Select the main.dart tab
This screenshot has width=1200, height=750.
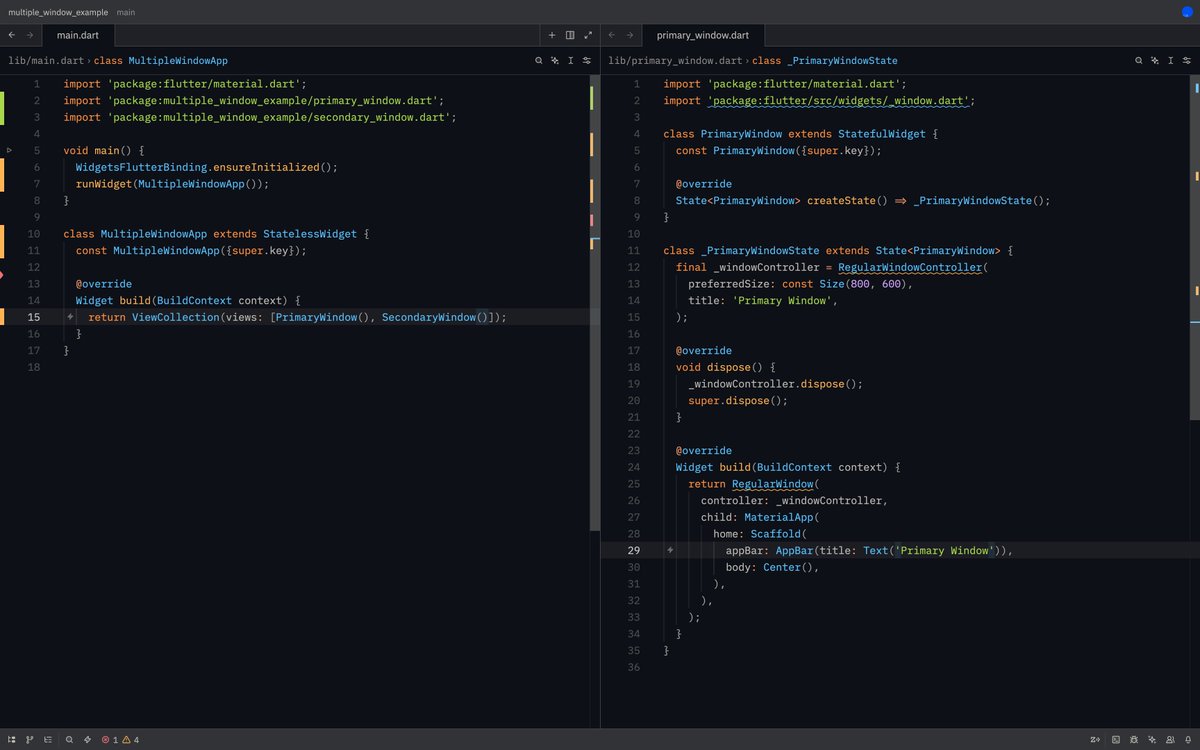(x=79, y=35)
